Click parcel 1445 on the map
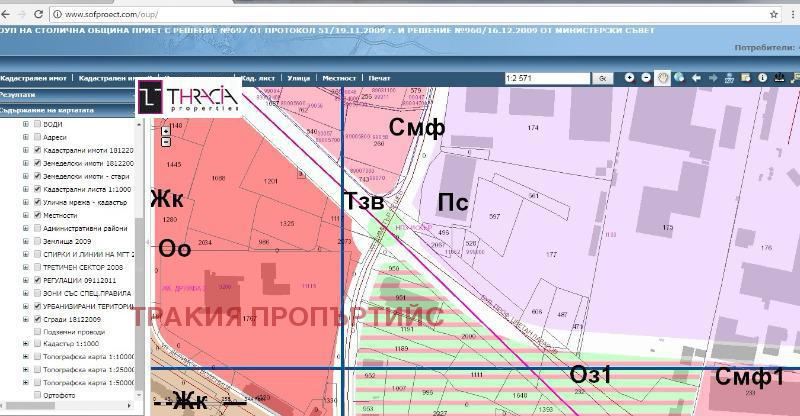Viewport: 800px width, 416px height. coord(174,164)
